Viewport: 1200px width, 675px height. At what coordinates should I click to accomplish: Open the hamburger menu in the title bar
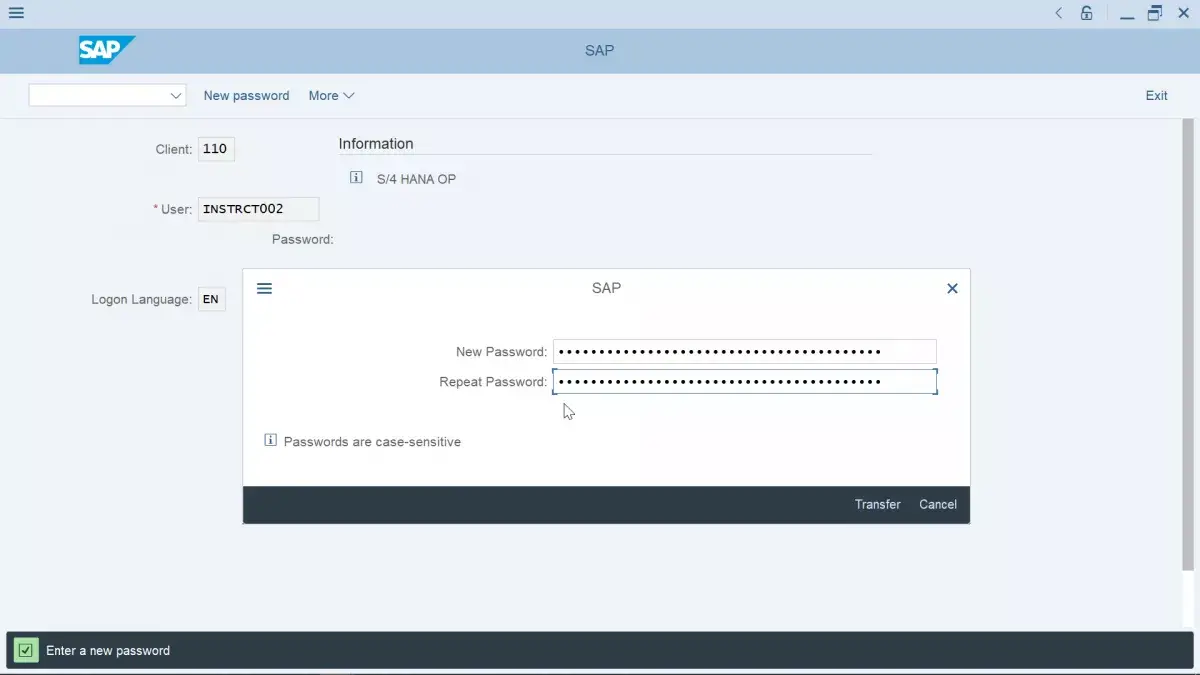pos(15,12)
